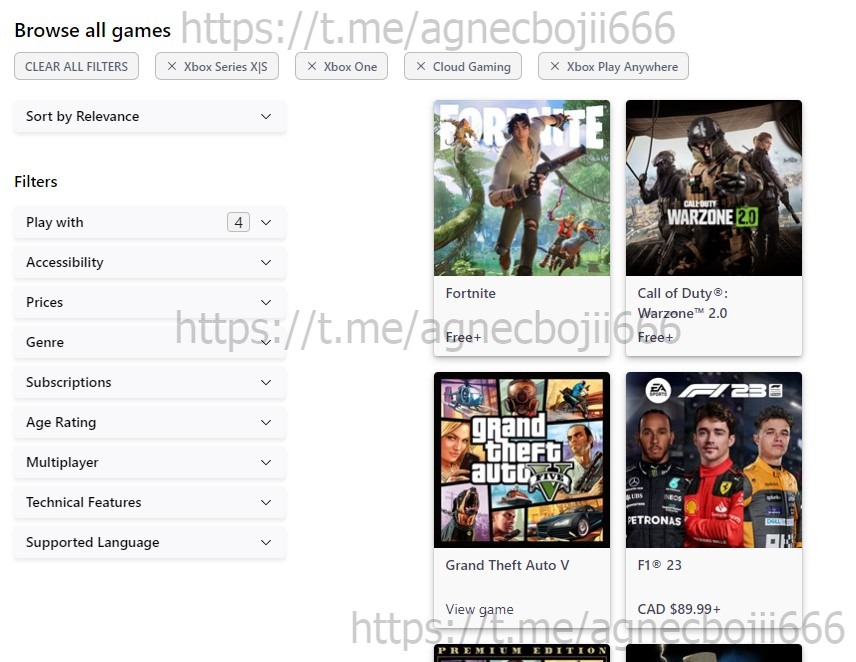Remove the Xbox One filter chip
The width and height of the screenshot is (856, 662).
341,67
